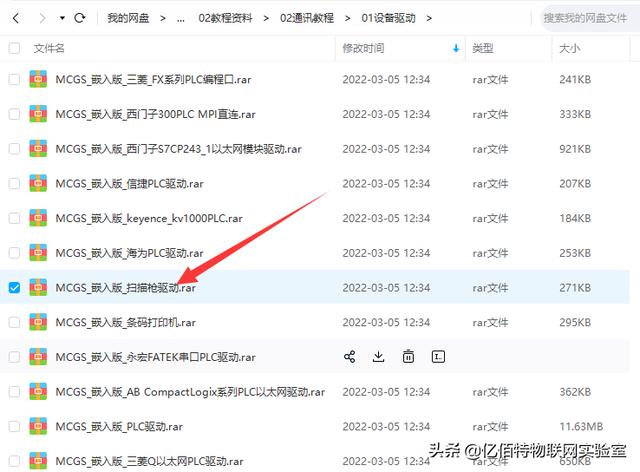
Task: Open the 01设备驱动 breadcrumb
Action: pos(389,18)
